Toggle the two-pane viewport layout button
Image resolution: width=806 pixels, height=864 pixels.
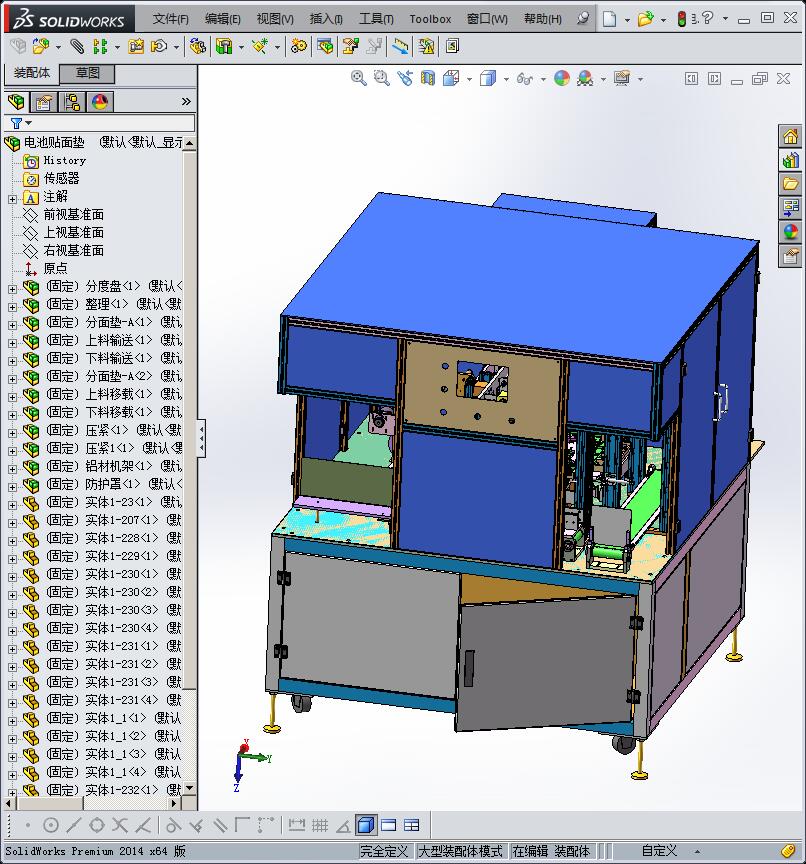point(388,825)
